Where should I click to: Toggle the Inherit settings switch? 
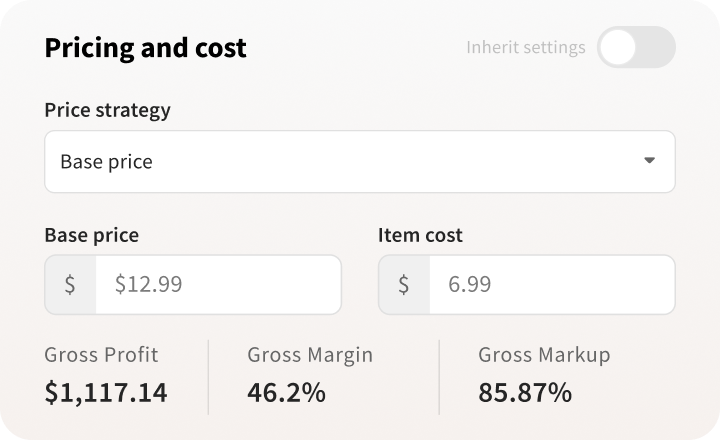tap(636, 47)
